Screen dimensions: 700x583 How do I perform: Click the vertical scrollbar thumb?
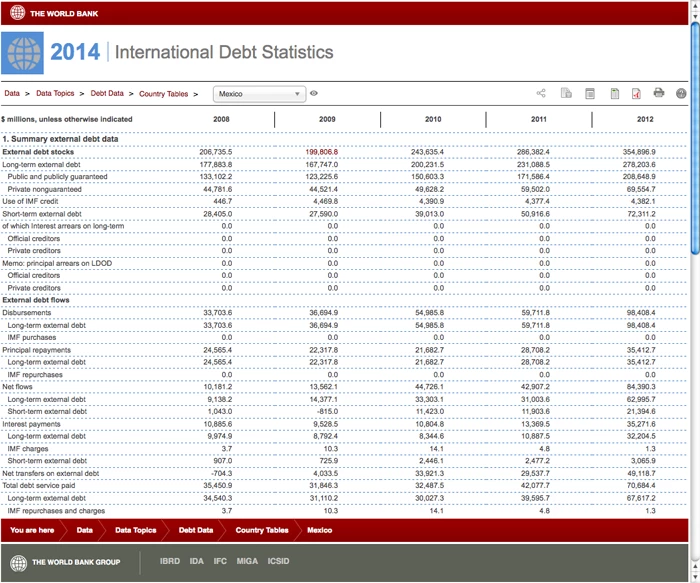(x=695, y=138)
